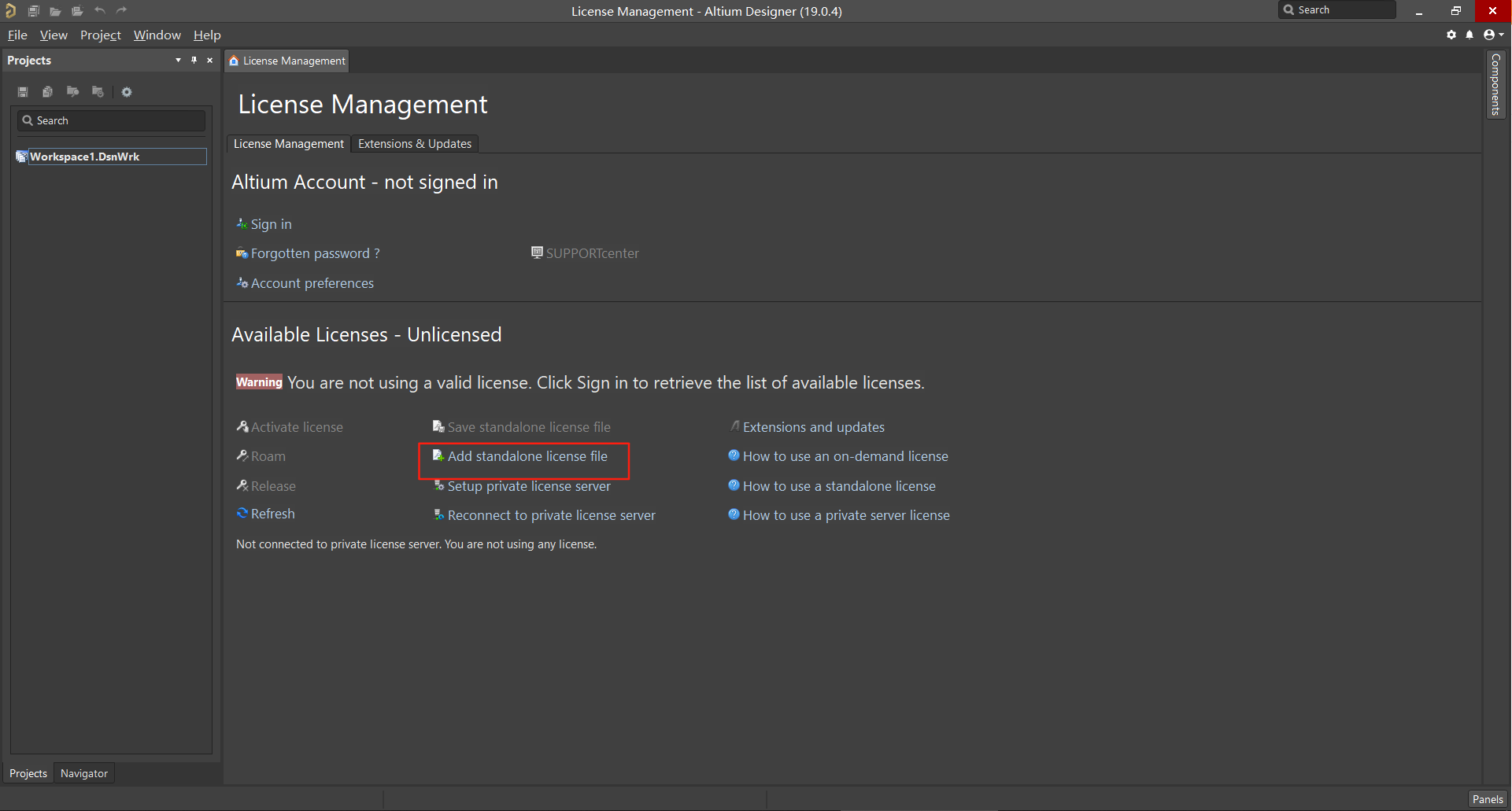1512x811 pixels.
Task: Click Forgotten password ? link
Action: pyautogui.click(x=308, y=253)
